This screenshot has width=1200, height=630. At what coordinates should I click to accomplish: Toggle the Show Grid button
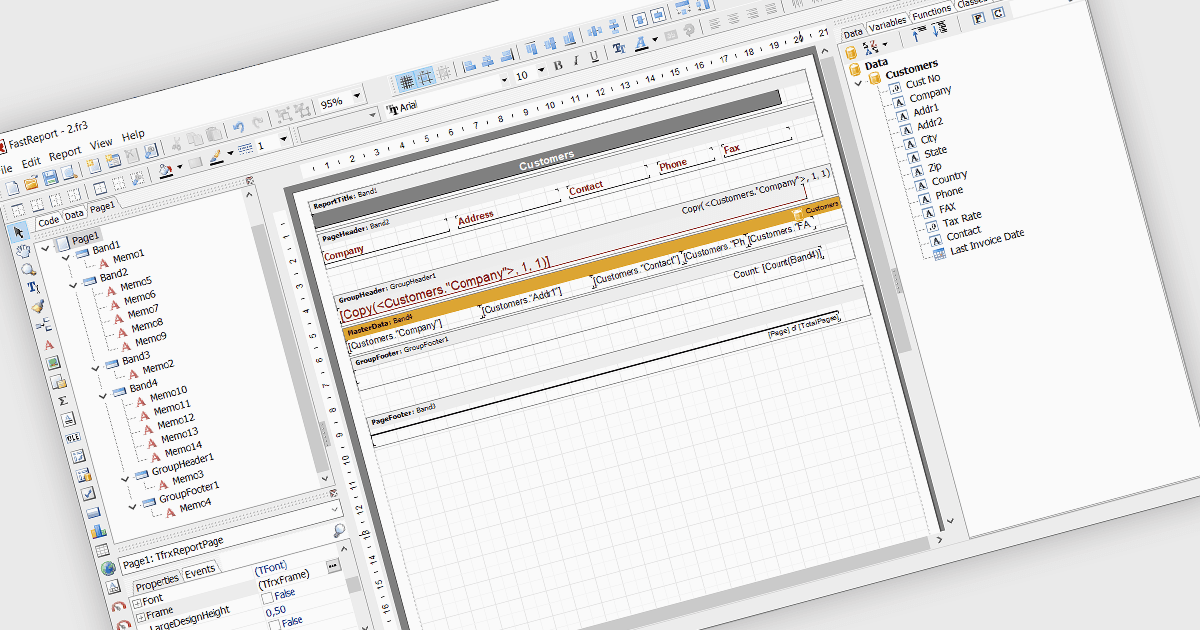[407, 80]
